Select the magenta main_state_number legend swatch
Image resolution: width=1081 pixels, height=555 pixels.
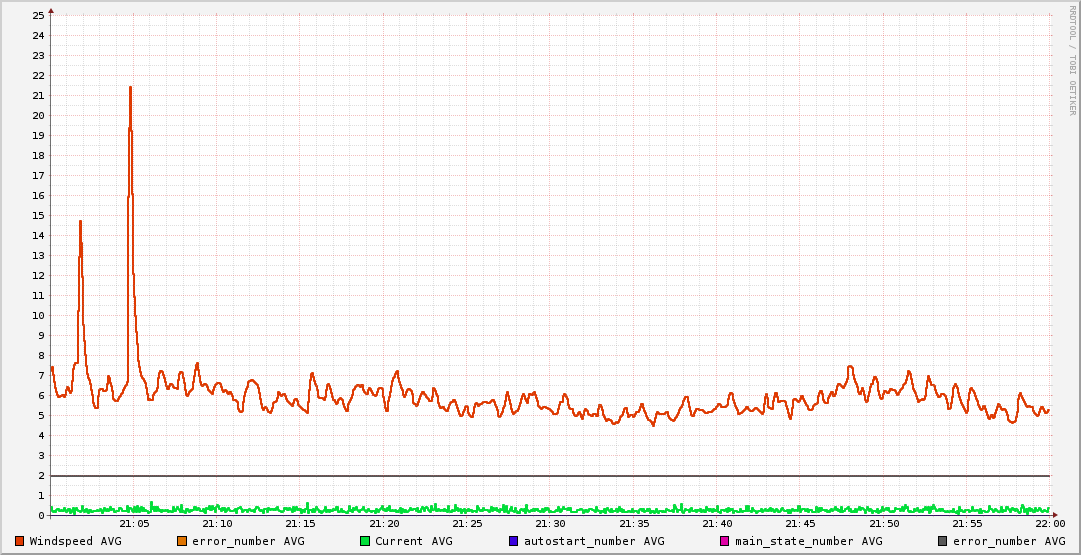[725, 541]
